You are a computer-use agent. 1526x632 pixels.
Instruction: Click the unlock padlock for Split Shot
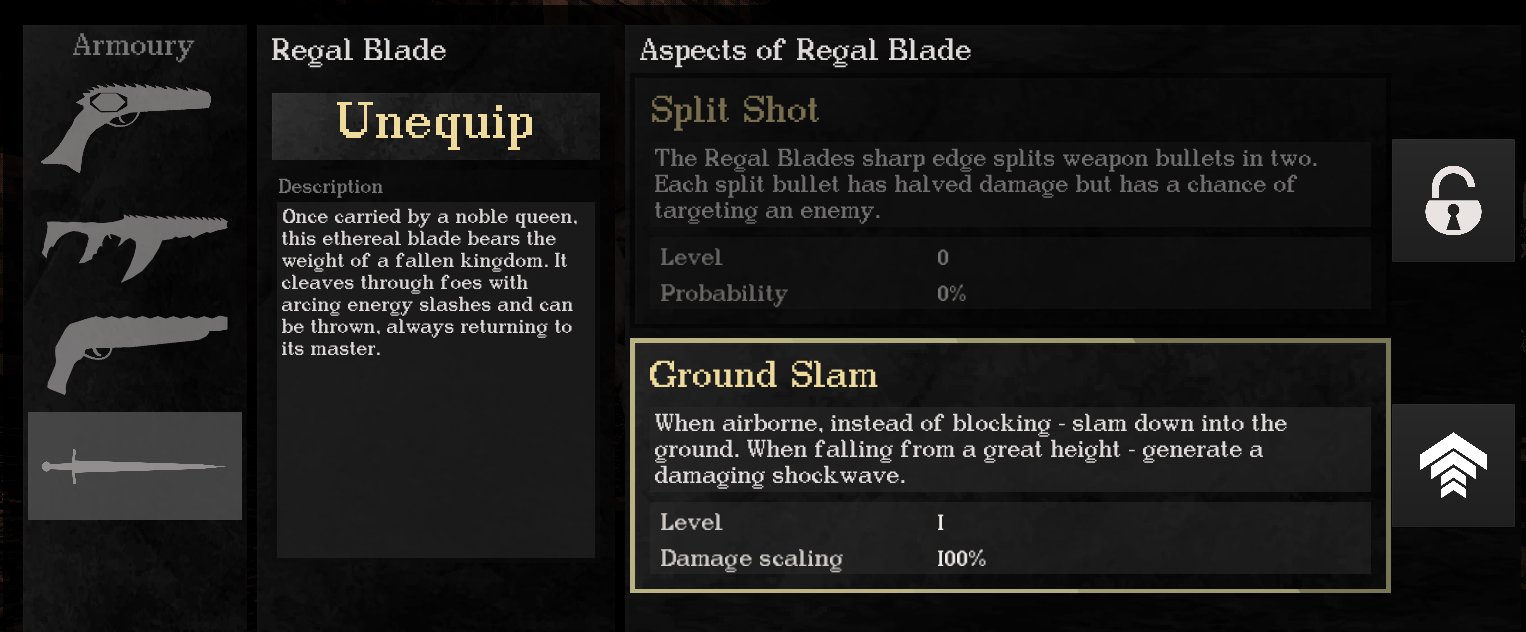pos(1453,201)
